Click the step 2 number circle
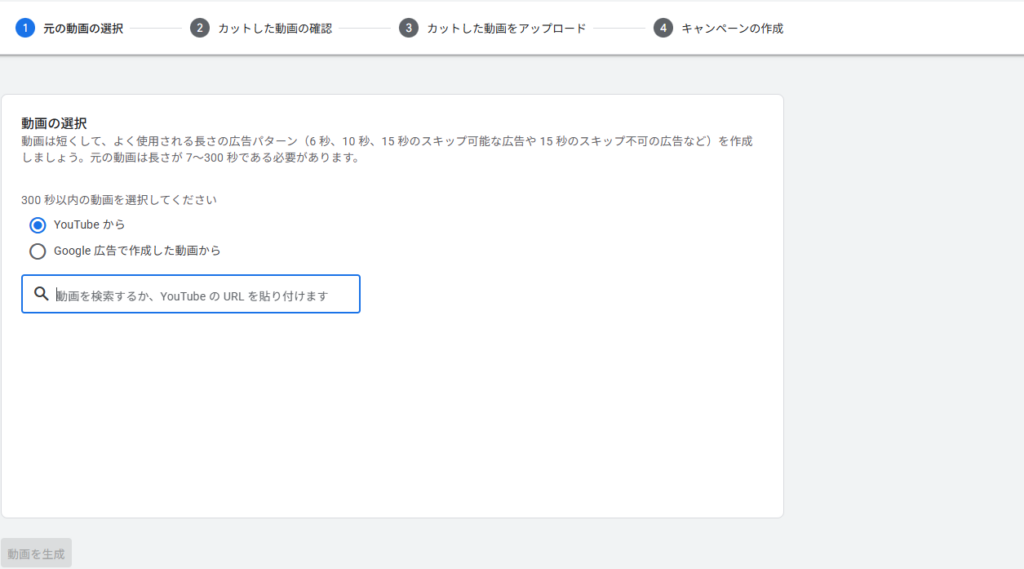 [x=199, y=28]
